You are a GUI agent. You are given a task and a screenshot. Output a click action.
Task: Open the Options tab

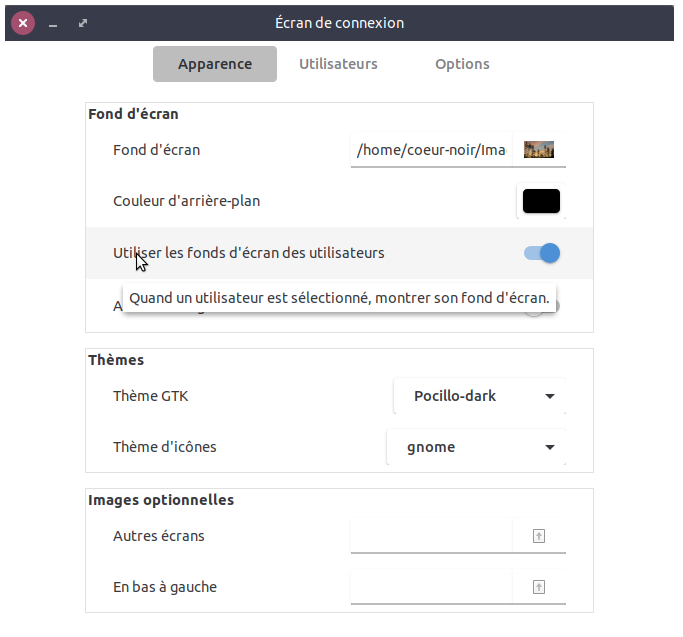462,64
